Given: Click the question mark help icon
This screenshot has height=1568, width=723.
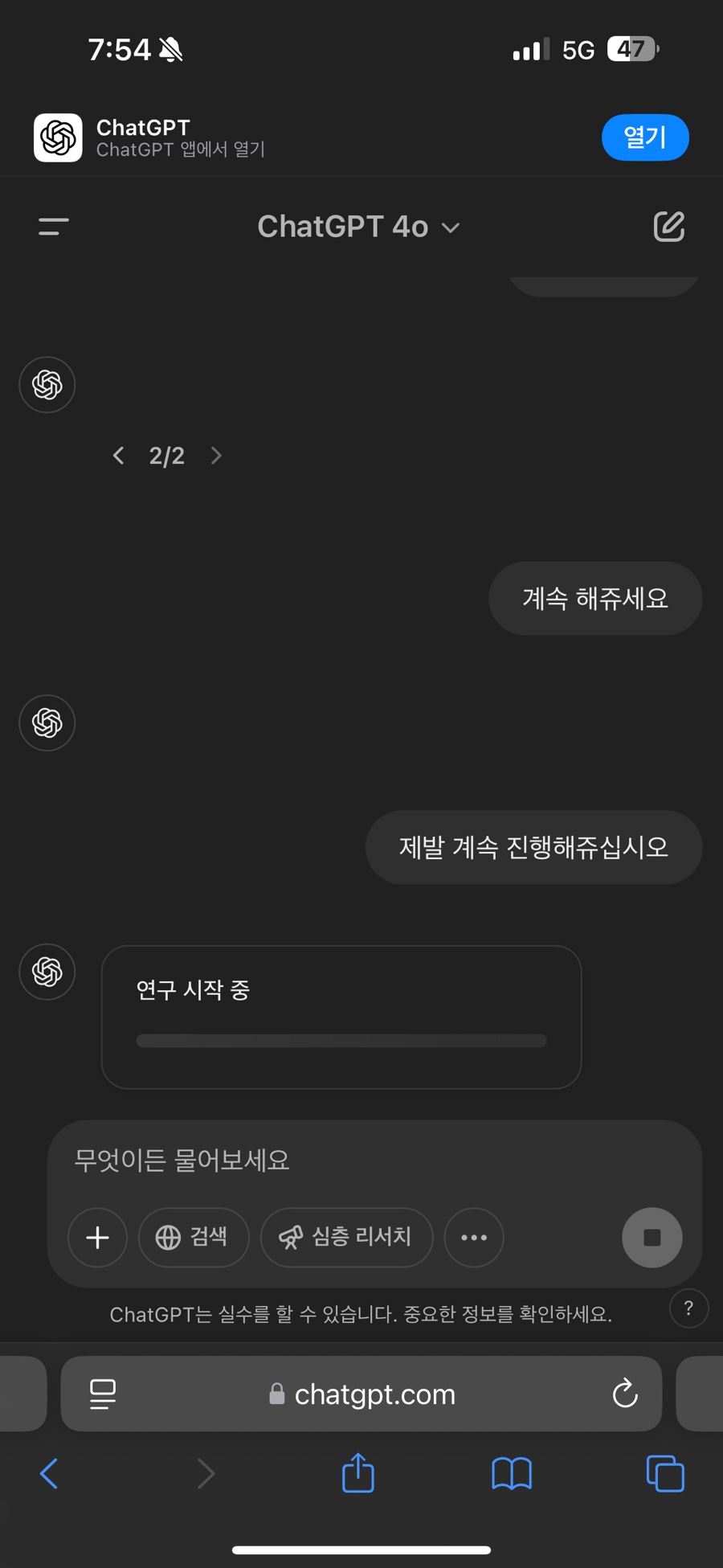Looking at the screenshot, I should 688,1308.
